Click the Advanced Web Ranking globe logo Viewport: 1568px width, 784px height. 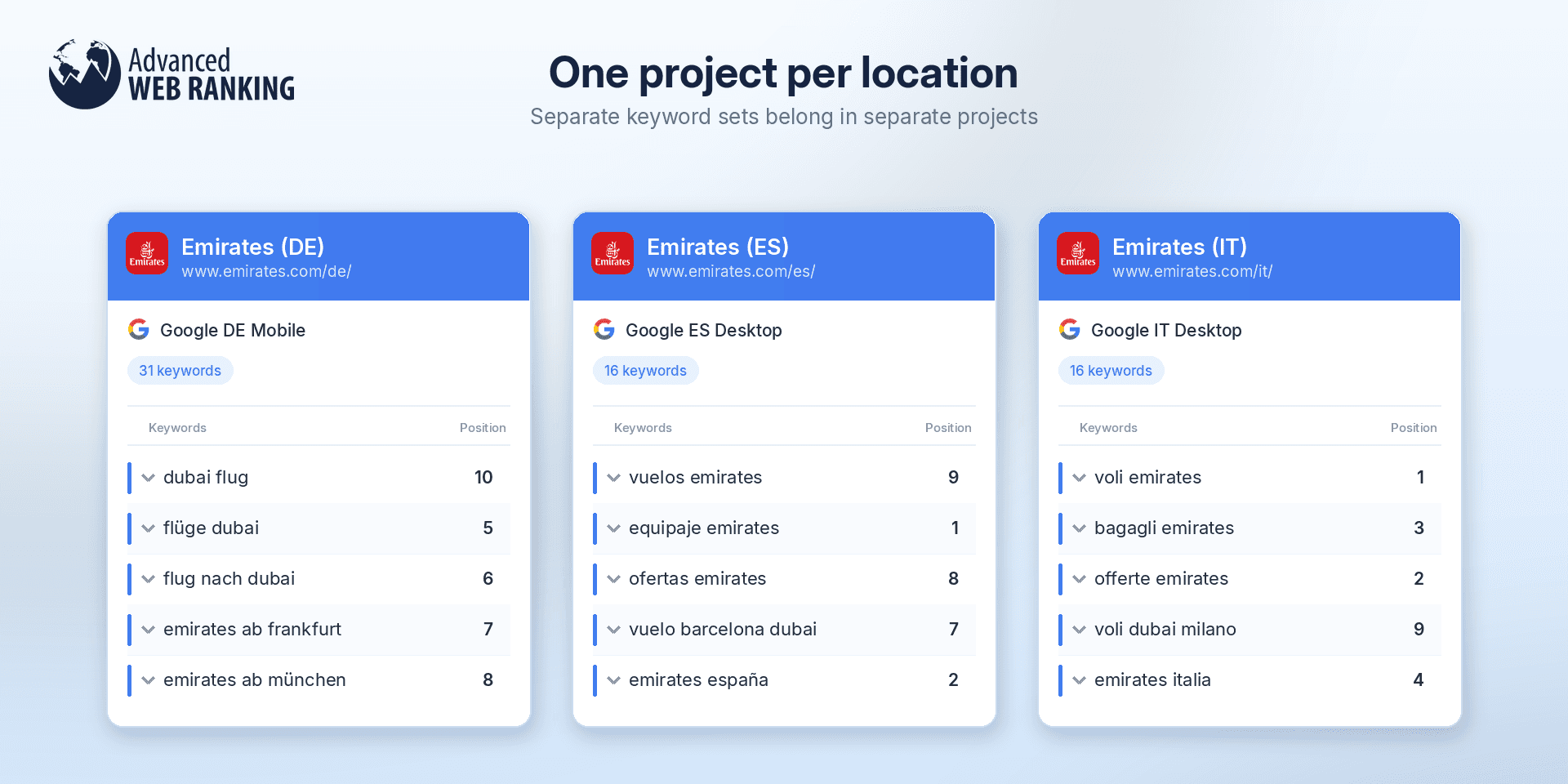point(85,74)
